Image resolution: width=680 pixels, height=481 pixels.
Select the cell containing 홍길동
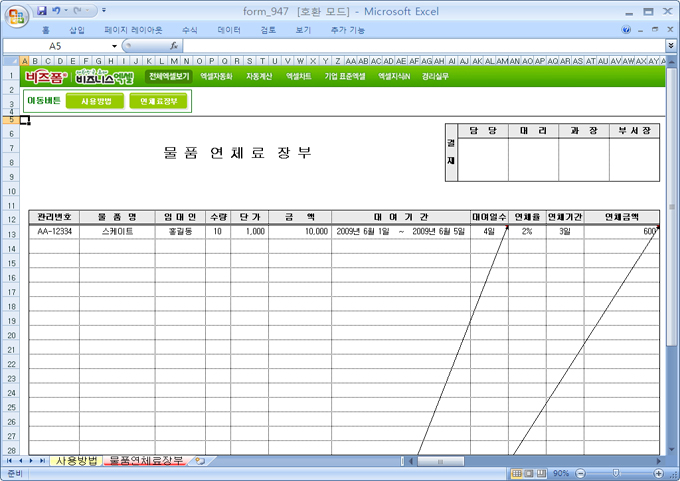180,232
